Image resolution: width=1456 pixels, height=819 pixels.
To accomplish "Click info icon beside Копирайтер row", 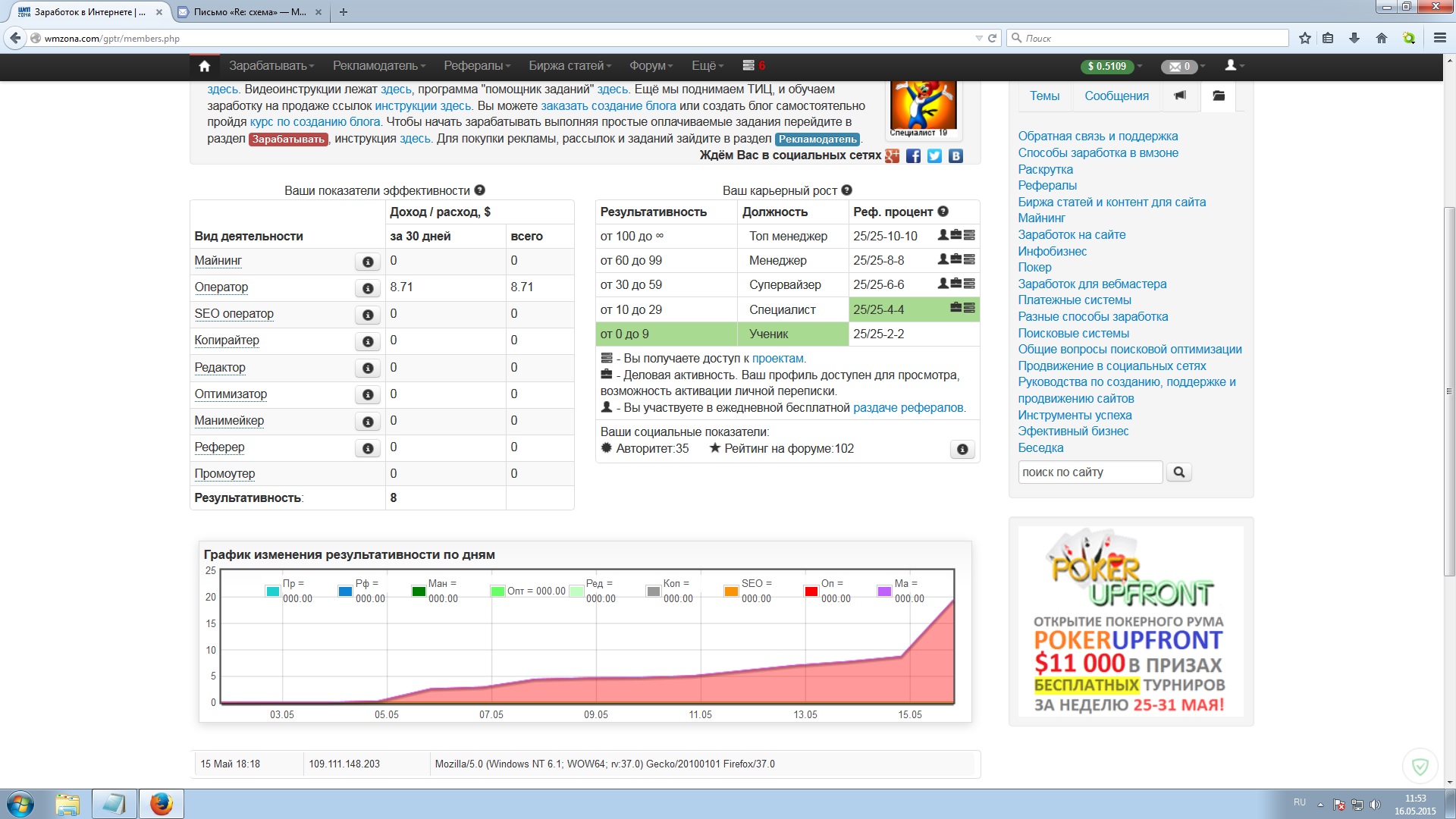I will (x=368, y=341).
